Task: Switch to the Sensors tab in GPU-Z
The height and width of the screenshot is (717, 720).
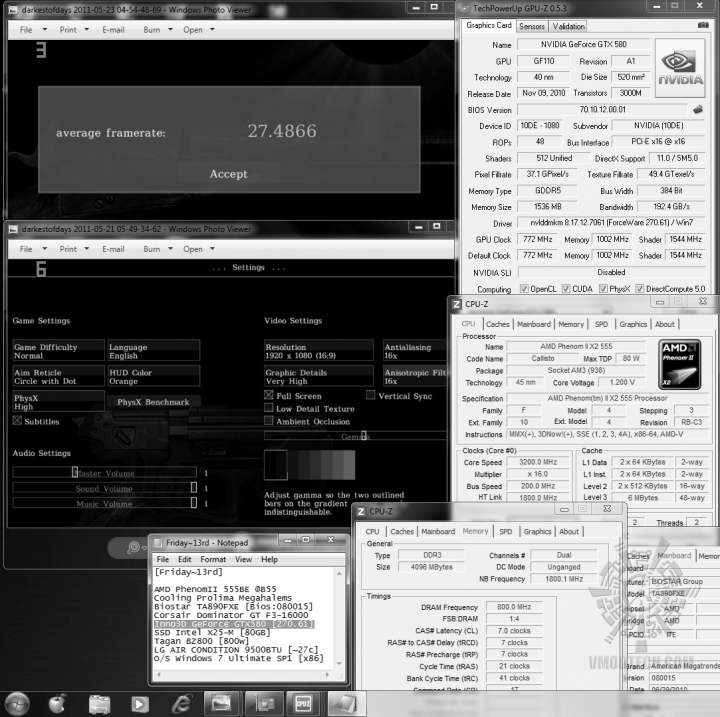Action: (x=532, y=26)
